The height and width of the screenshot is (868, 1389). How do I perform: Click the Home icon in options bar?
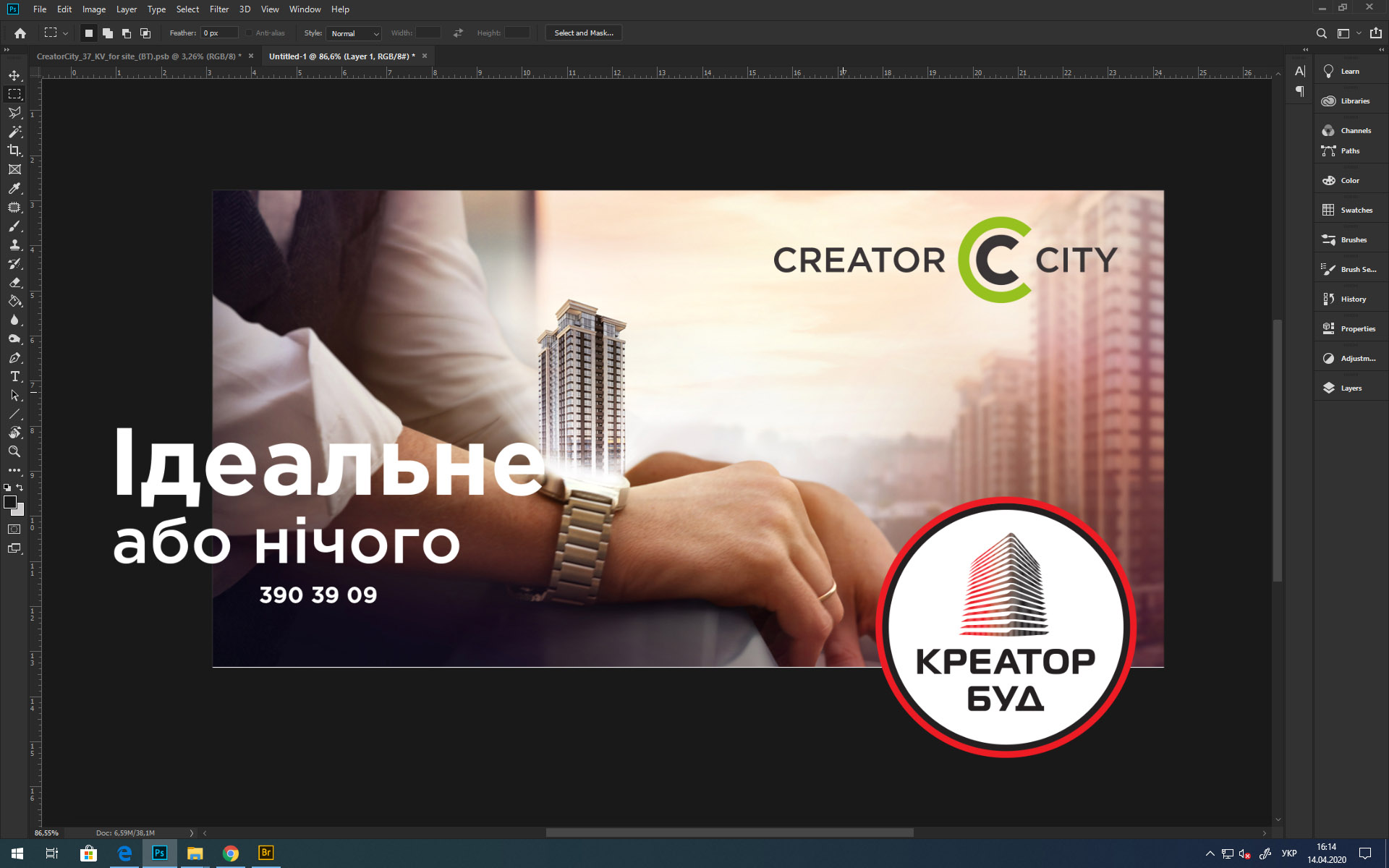pos(20,33)
